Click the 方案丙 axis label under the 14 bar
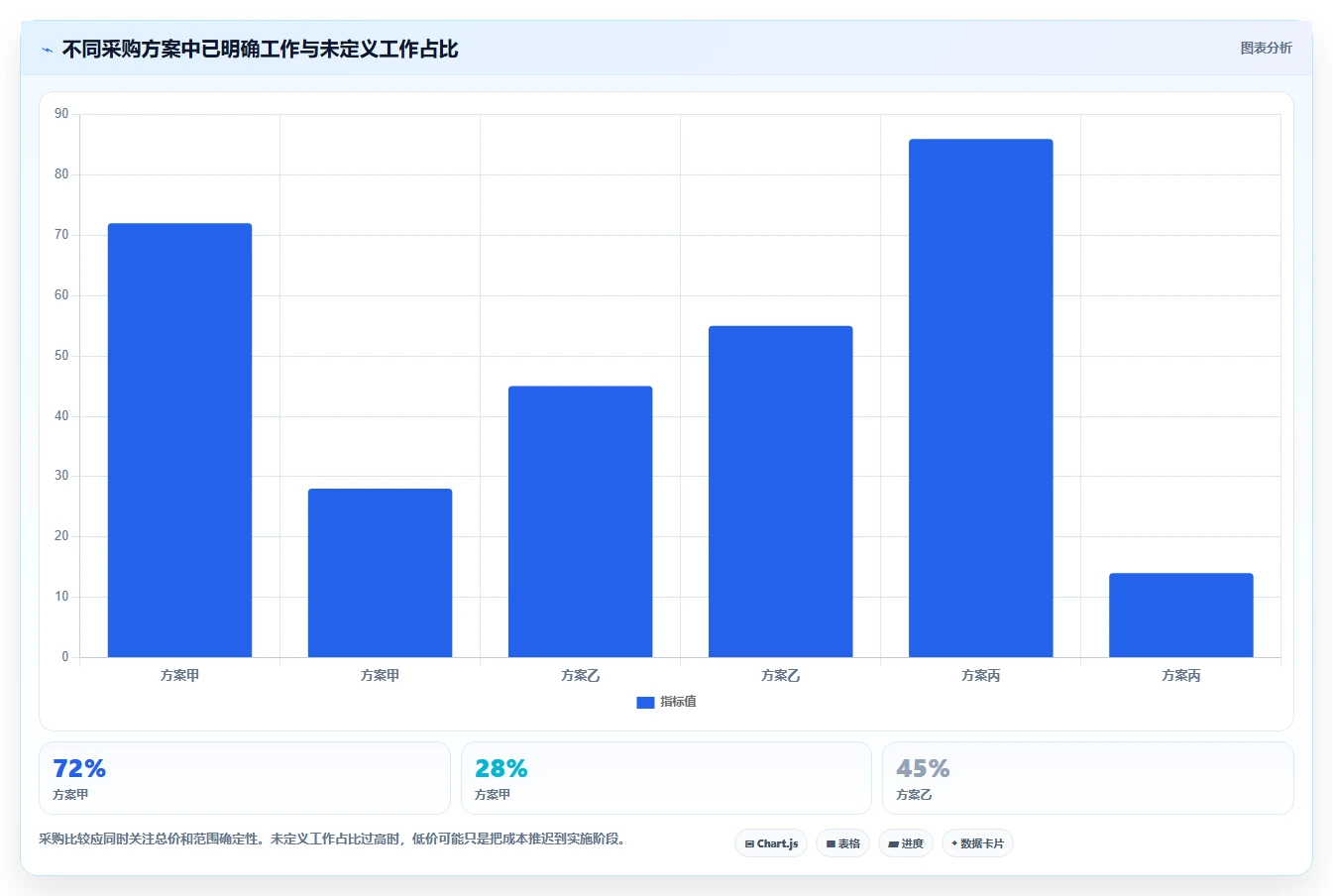The height and width of the screenshot is (896, 1333). point(1180,676)
